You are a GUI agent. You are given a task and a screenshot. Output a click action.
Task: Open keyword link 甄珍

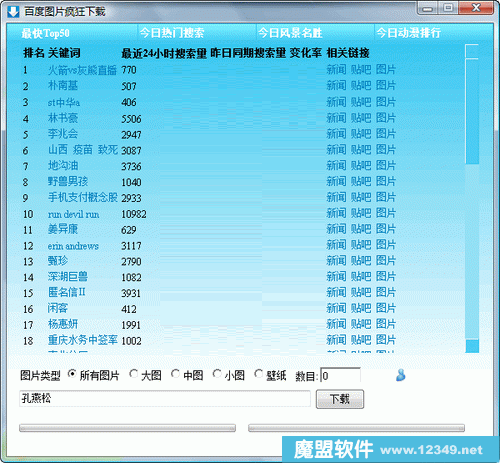(x=58, y=261)
